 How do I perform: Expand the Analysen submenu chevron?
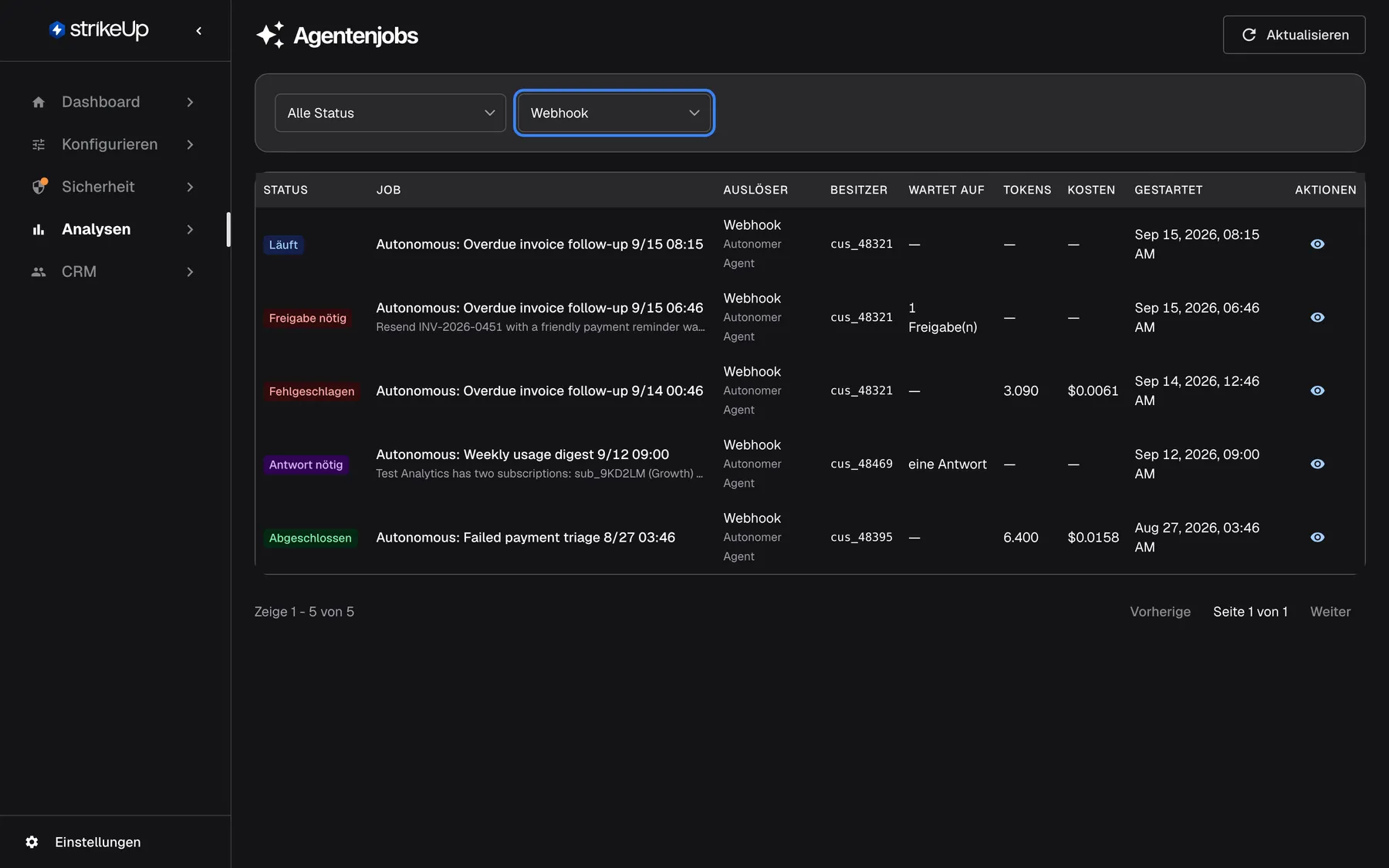[190, 229]
